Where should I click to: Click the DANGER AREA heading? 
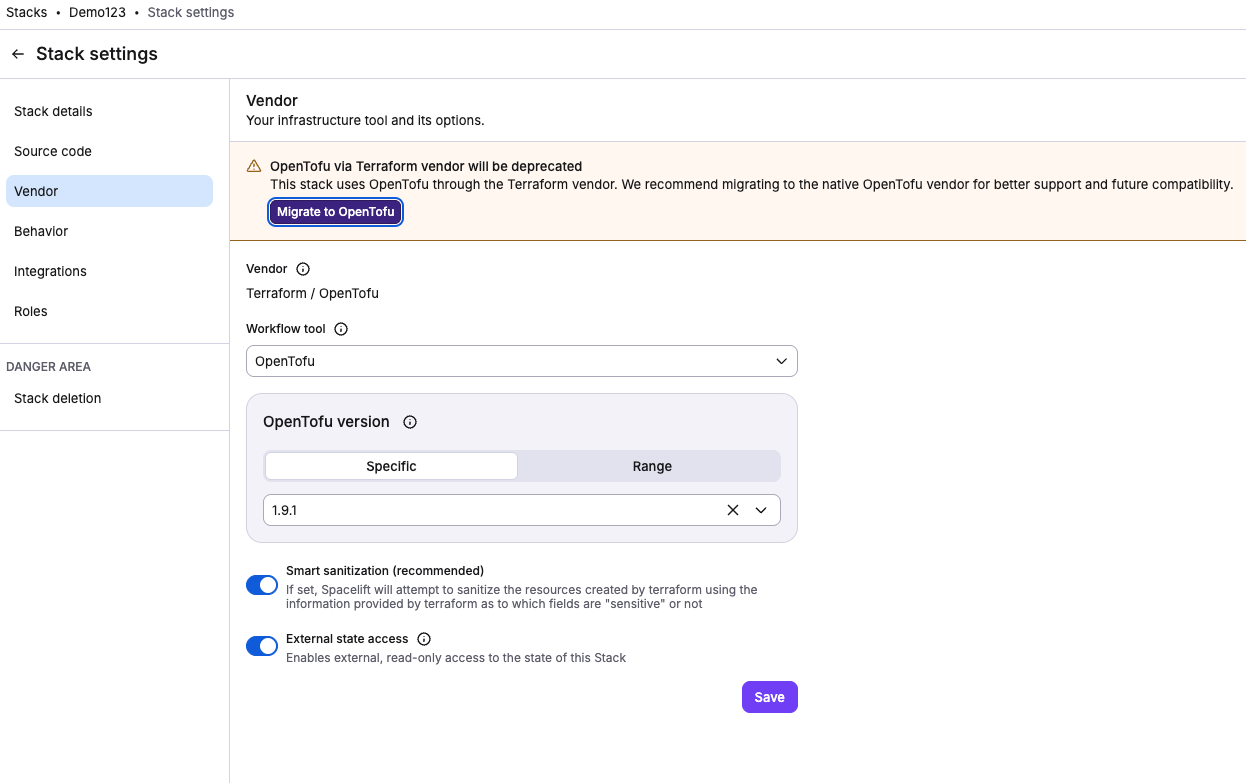[x=48, y=367]
